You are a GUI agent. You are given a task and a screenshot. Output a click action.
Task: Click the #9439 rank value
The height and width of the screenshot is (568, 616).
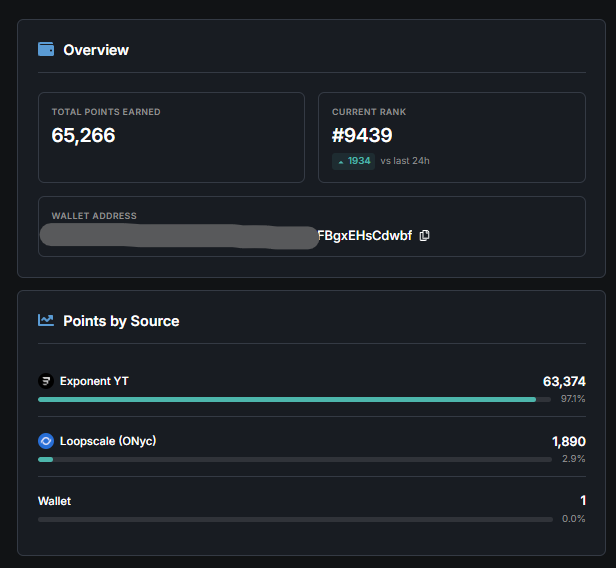[362, 135]
